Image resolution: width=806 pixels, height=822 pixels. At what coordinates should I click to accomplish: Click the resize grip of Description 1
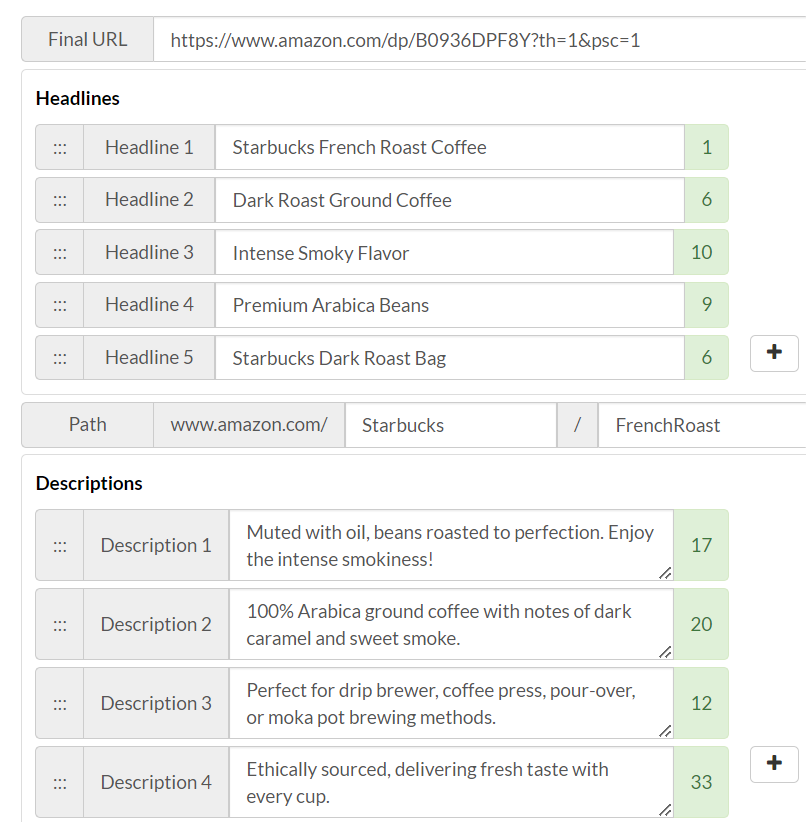tap(665, 573)
